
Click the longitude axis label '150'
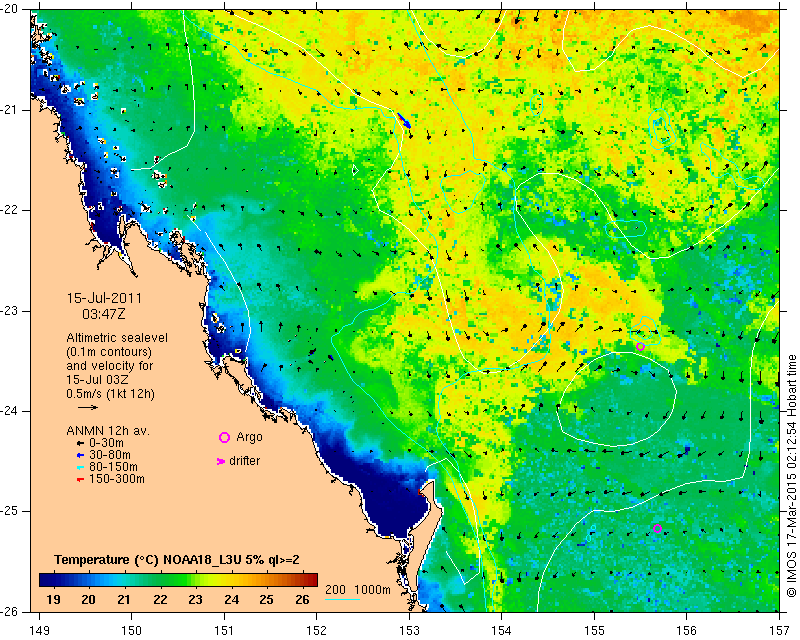tap(132, 631)
